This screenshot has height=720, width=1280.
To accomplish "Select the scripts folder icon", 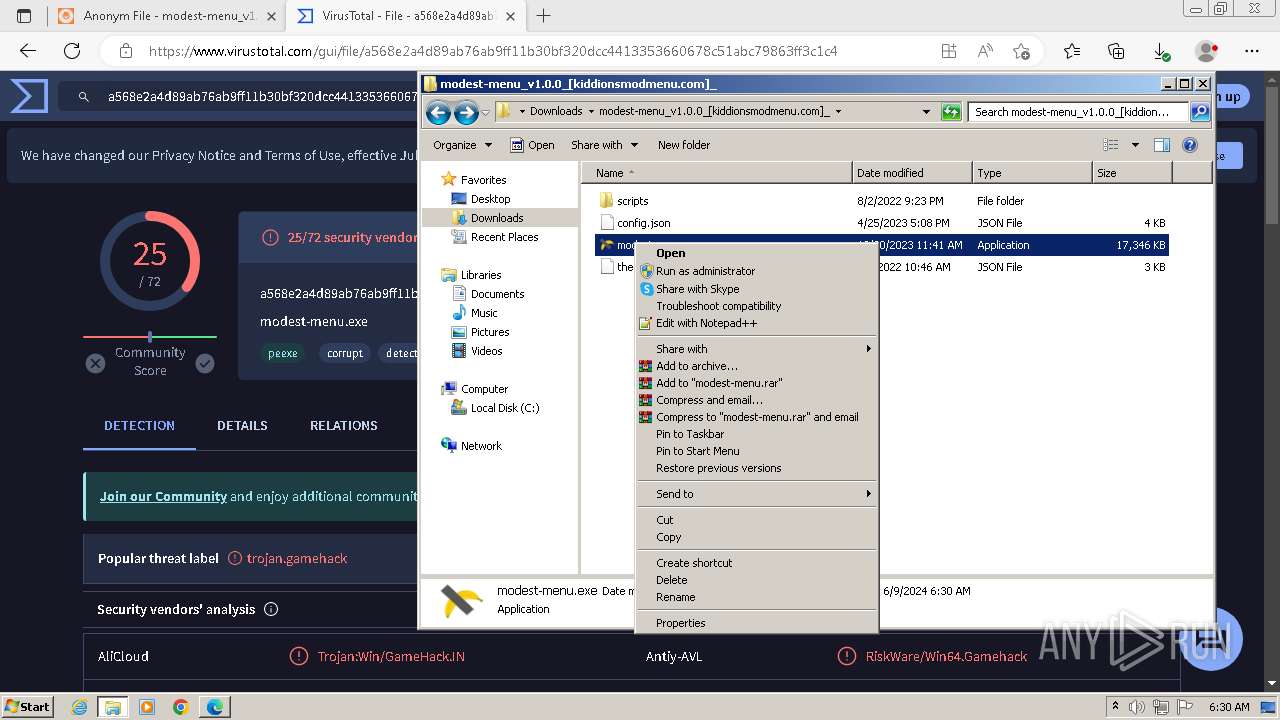I will (606, 201).
